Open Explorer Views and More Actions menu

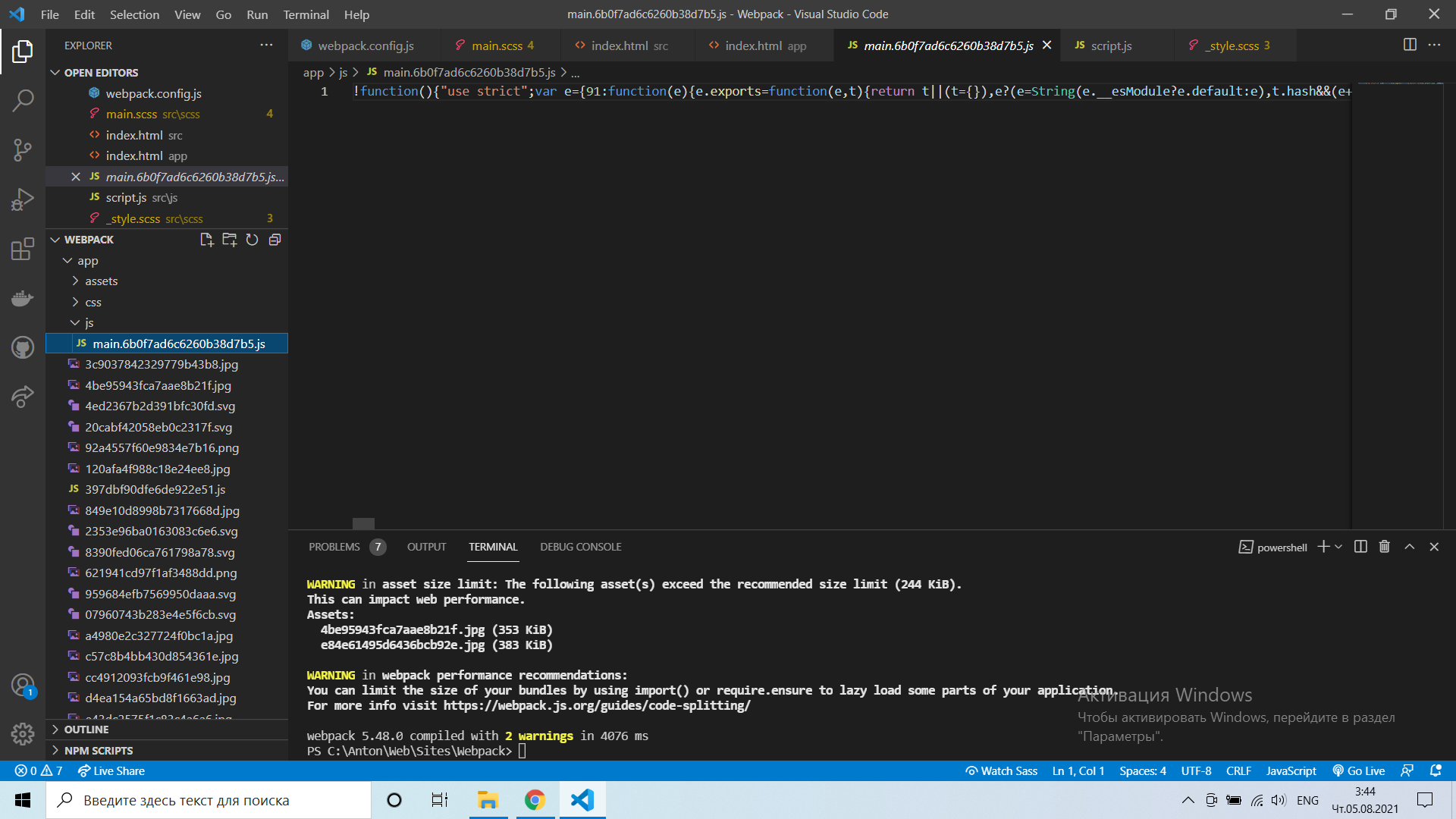point(266,45)
